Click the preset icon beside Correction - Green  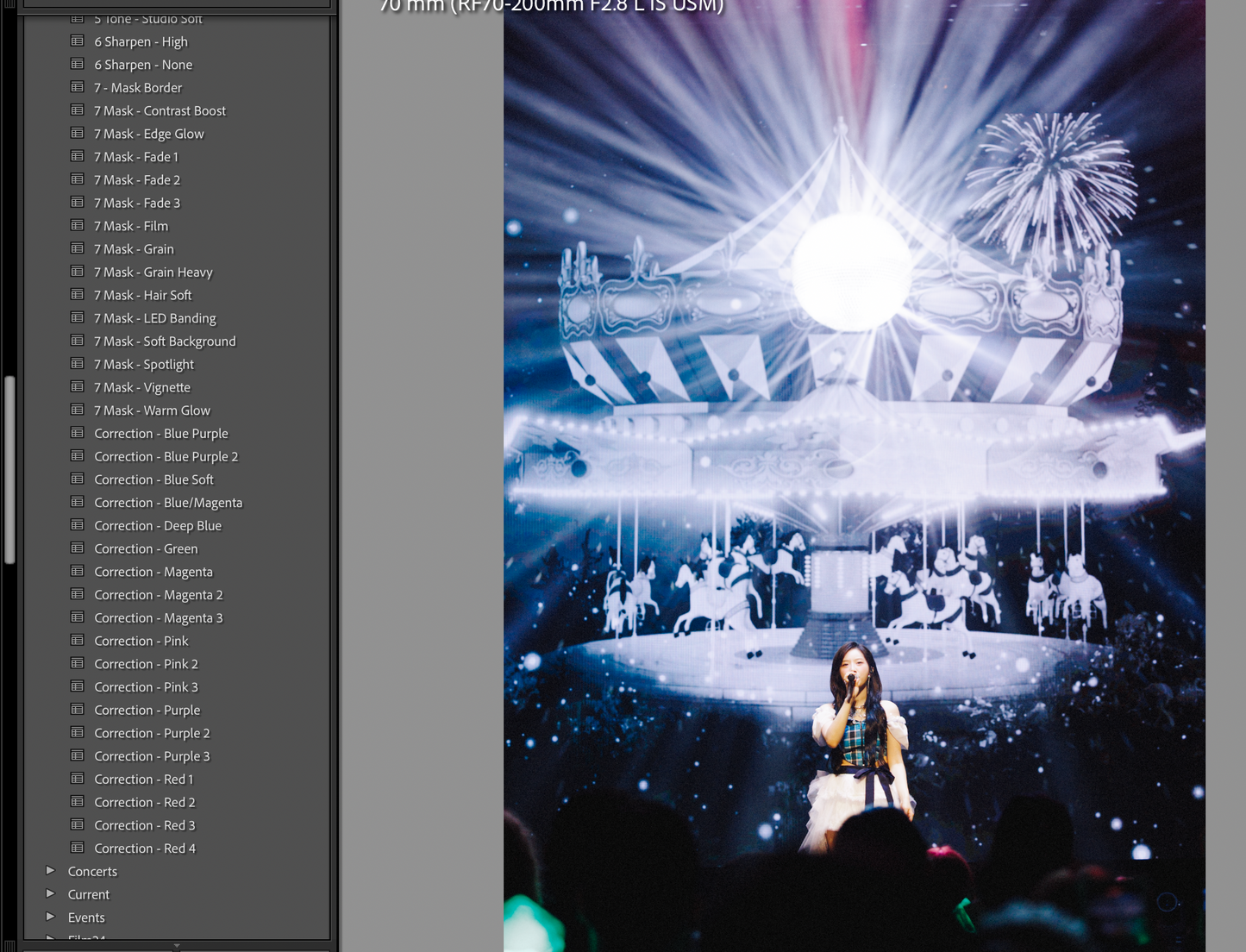pyautogui.click(x=78, y=548)
